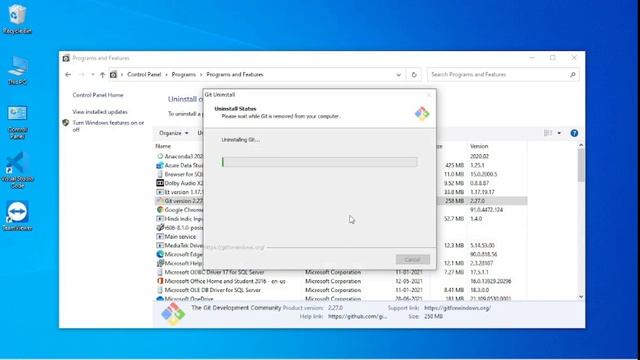The width and height of the screenshot is (640, 360).
Task: Select the This PC desktop icon
Action: 17,71
